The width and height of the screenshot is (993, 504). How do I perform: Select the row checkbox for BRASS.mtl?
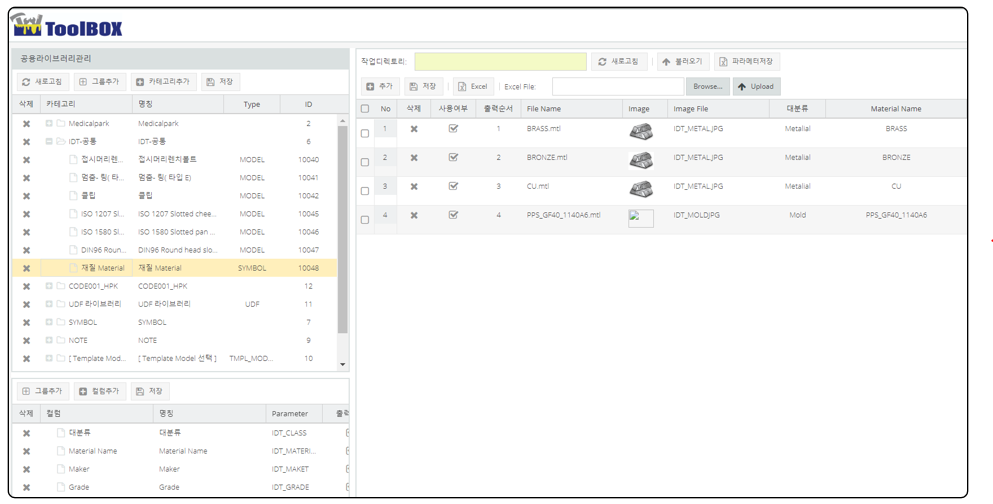[365, 134]
